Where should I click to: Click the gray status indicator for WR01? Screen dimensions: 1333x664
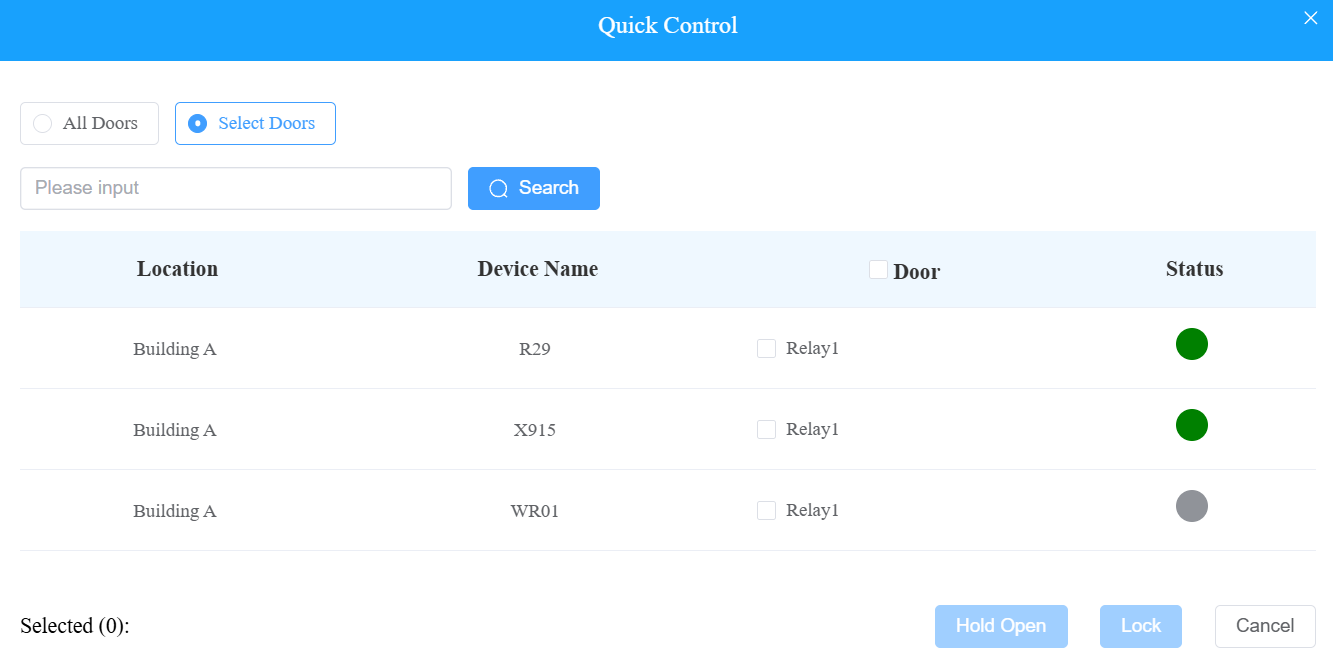tap(1192, 506)
